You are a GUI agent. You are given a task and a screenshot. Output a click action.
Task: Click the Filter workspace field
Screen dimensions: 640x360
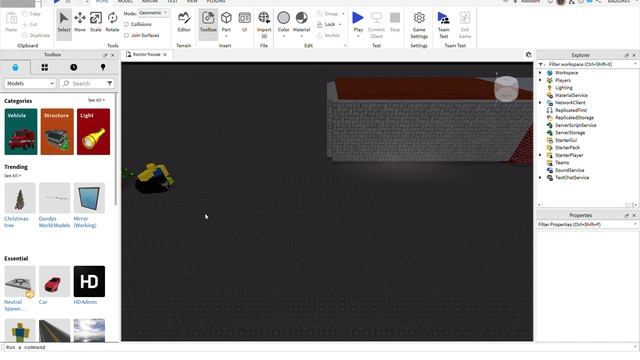coord(588,64)
